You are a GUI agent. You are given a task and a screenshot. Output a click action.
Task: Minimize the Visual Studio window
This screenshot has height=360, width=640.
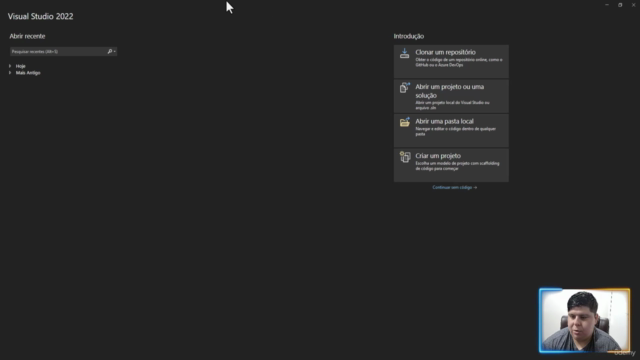click(x=607, y=5)
